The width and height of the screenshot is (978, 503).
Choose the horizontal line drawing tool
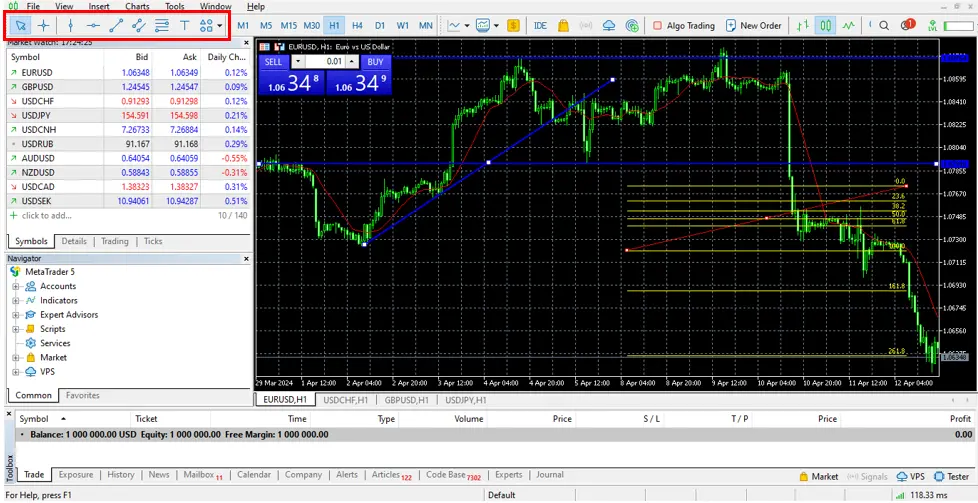[94, 26]
